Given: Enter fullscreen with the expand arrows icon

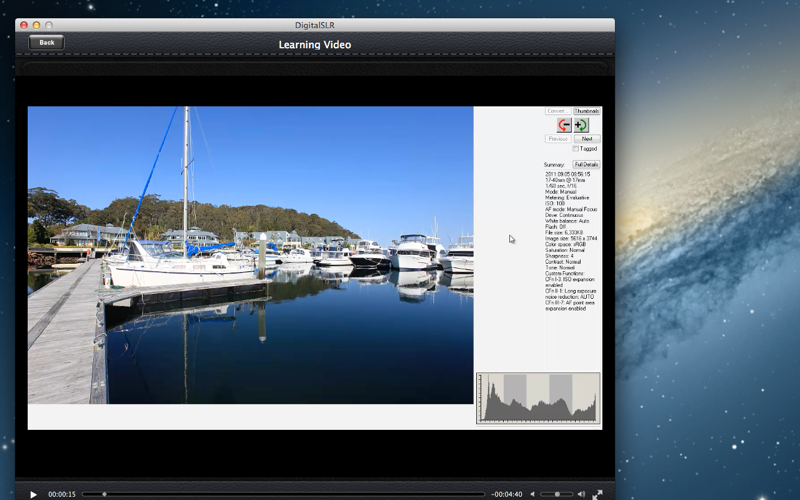Looking at the screenshot, I should [597, 494].
